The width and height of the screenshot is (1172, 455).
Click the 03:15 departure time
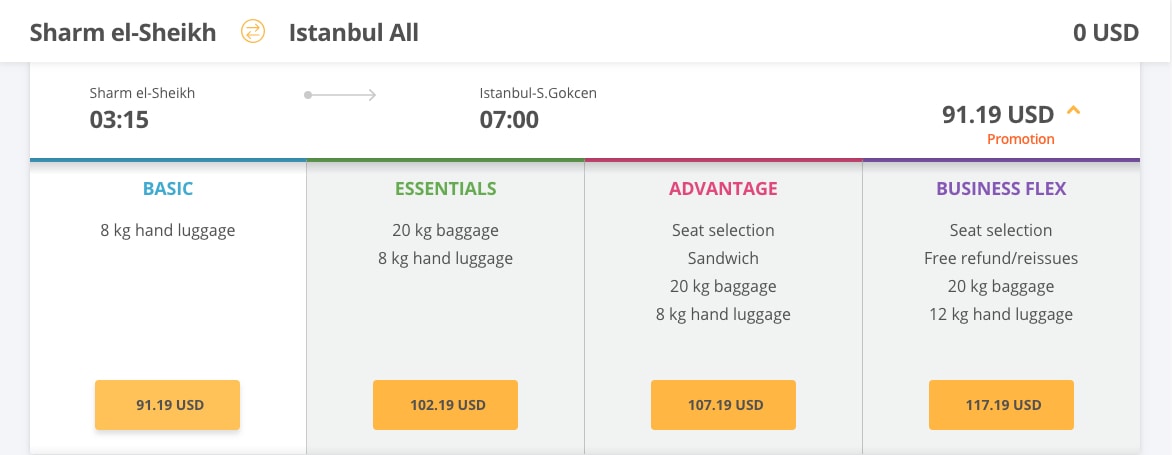(119, 120)
